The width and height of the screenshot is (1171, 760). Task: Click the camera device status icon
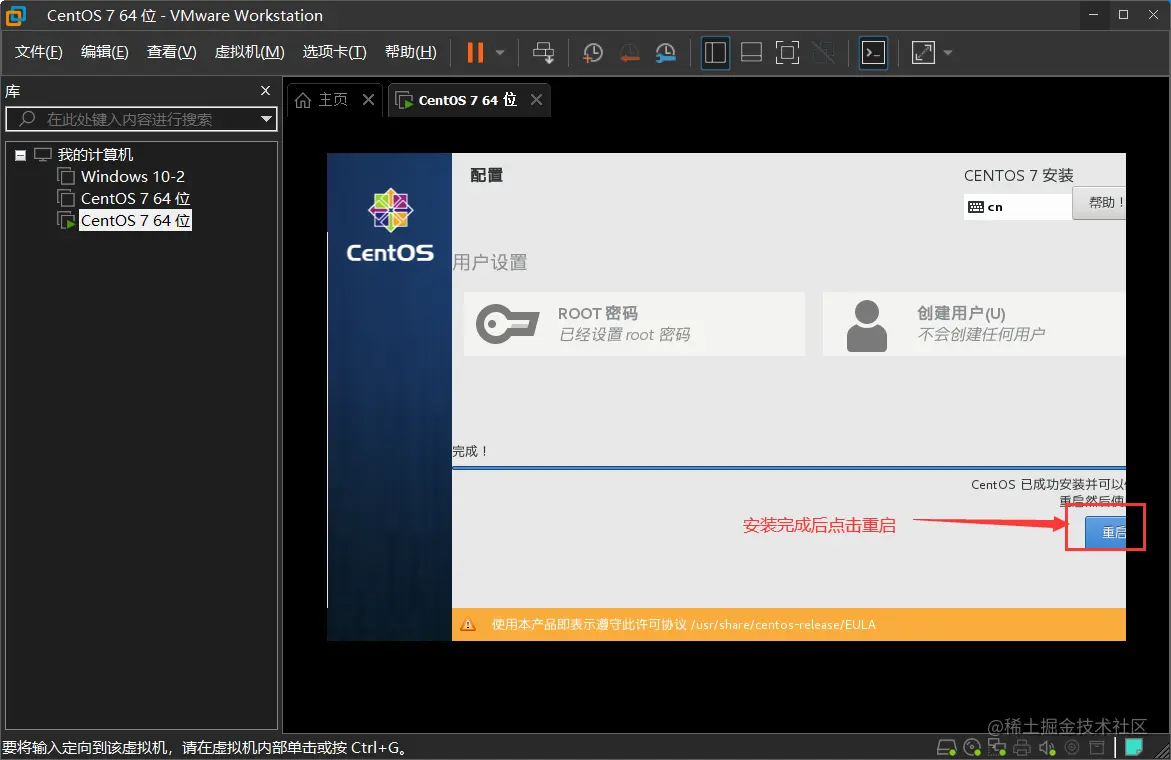tap(1072, 747)
